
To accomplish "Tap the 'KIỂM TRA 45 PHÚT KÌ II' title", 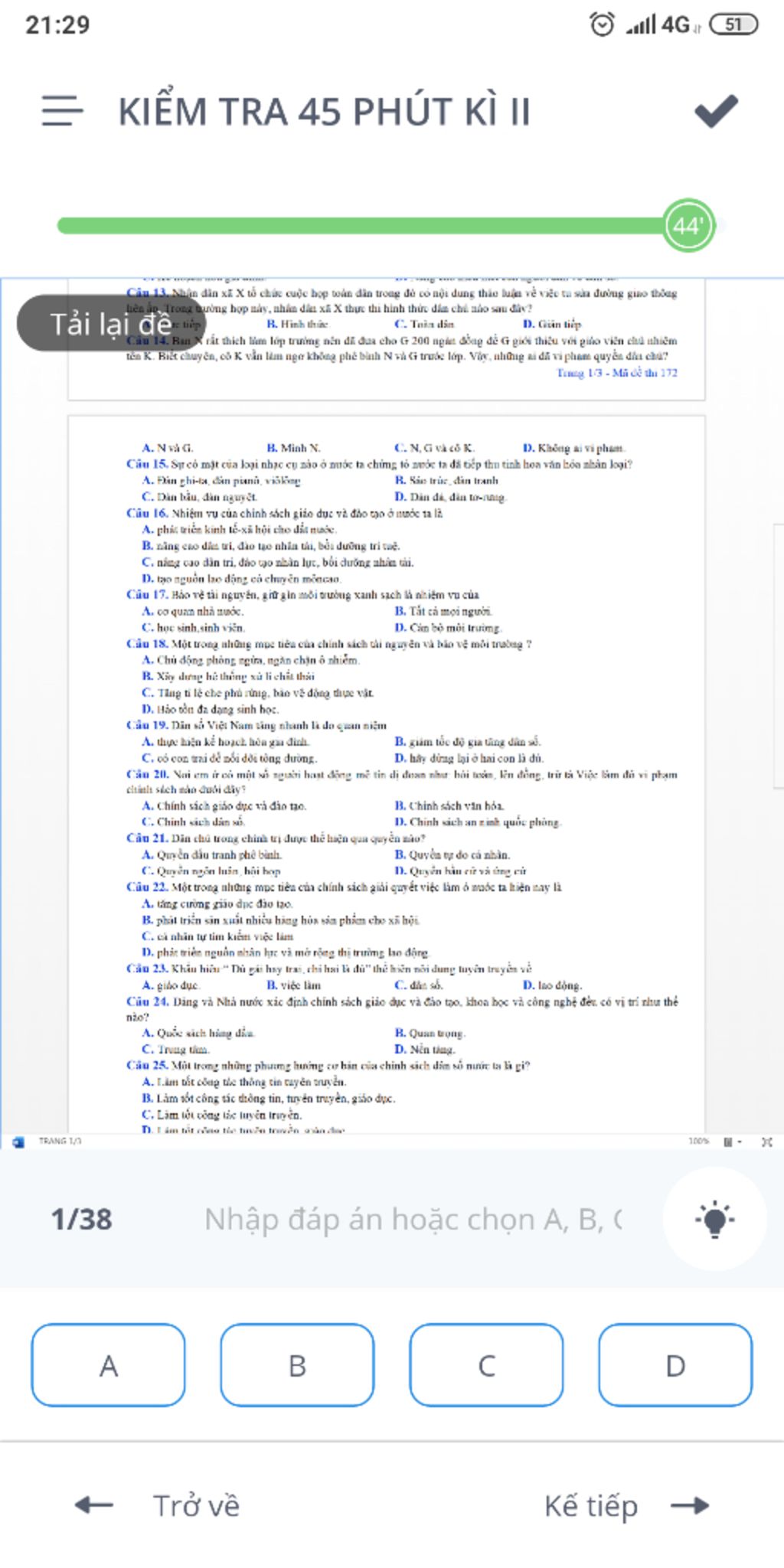I will pyautogui.click(x=324, y=112).
